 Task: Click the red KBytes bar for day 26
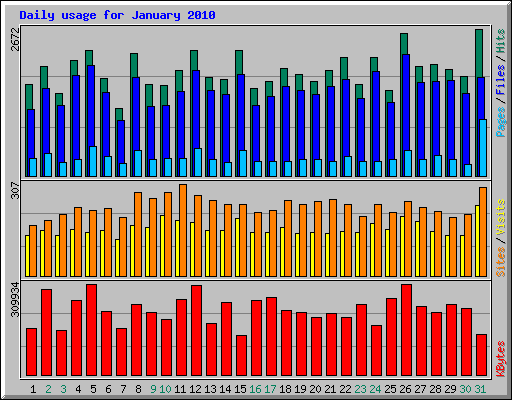(x=407, y=330)
